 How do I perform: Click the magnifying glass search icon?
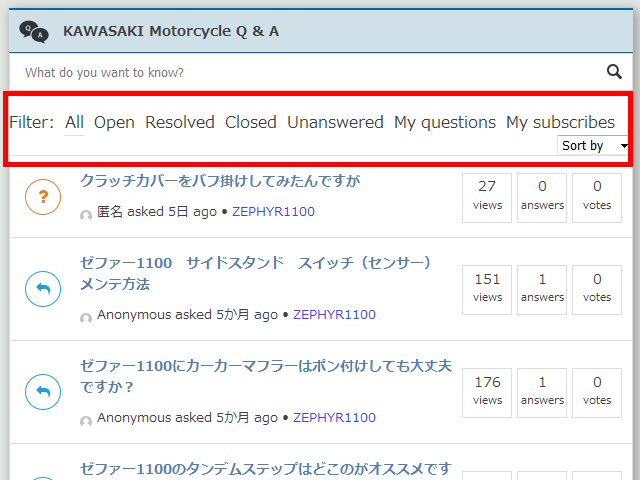(x=614, y=72)
